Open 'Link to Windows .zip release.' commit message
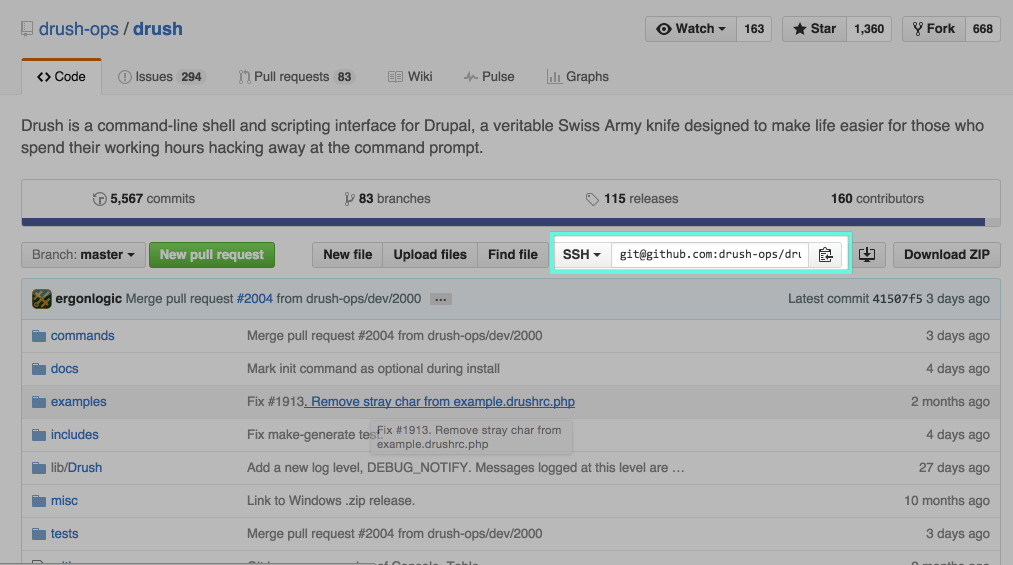 tap(331, 500)
